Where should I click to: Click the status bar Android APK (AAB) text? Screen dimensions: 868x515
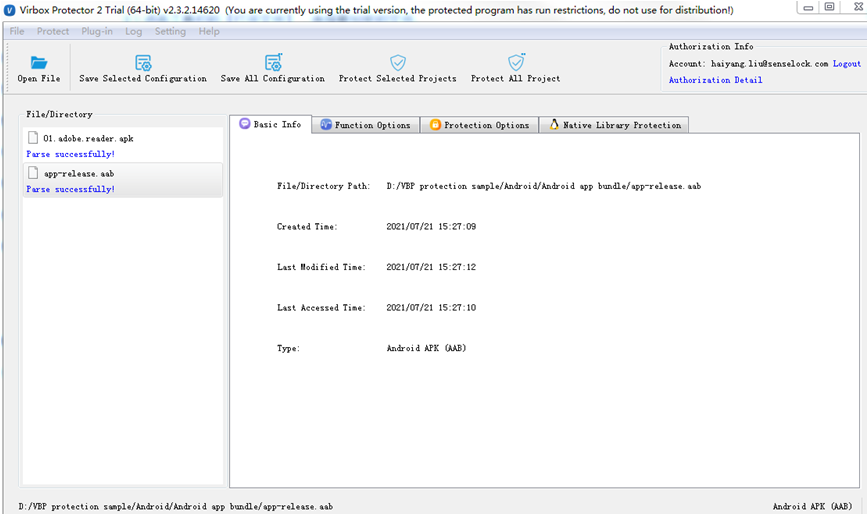tap(812, 506)
